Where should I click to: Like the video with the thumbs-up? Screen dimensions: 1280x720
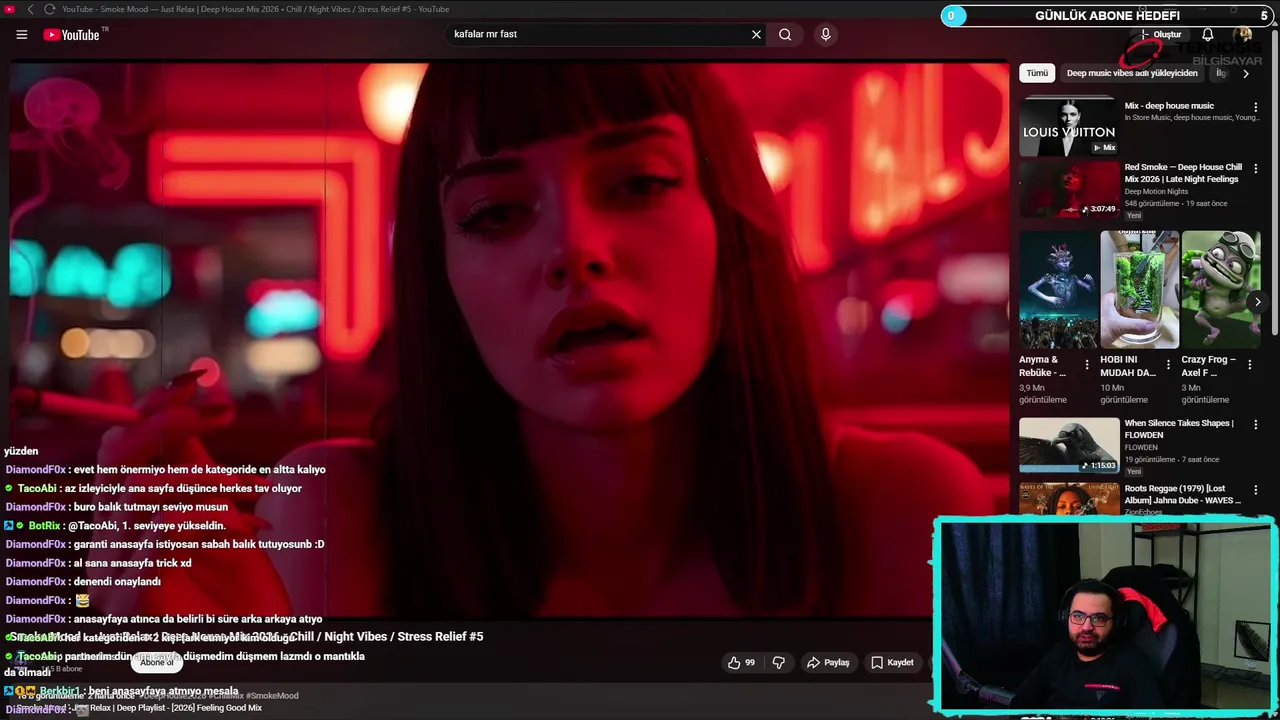[741, 662]
